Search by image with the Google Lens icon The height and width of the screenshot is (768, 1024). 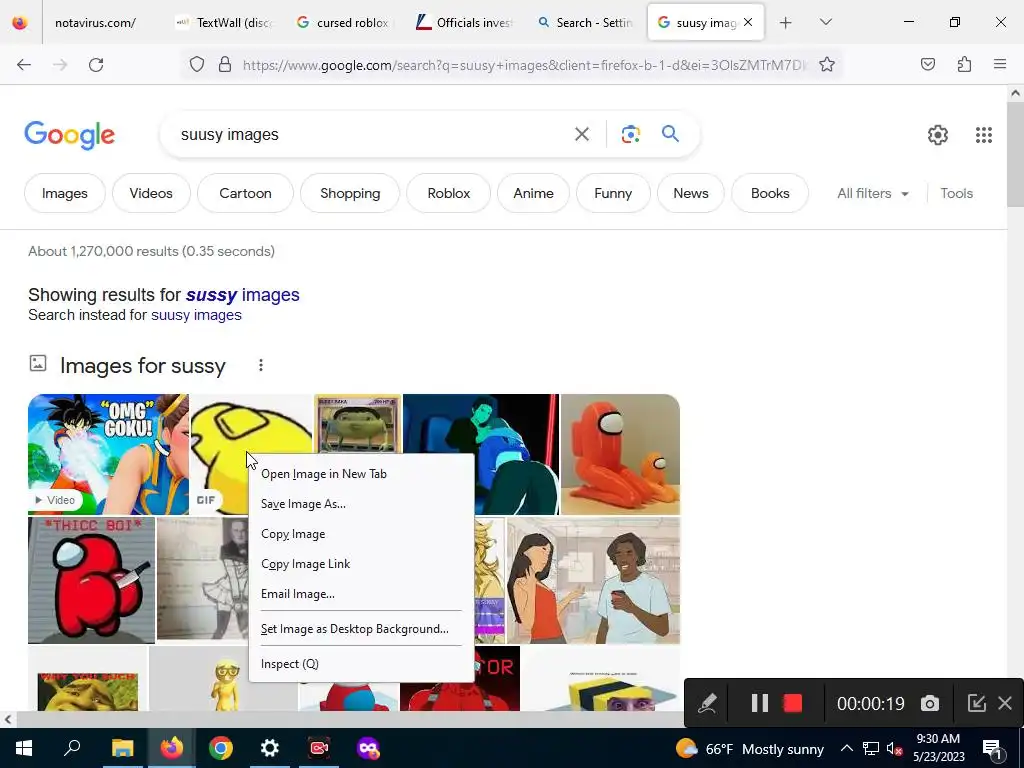pos(630,135)
